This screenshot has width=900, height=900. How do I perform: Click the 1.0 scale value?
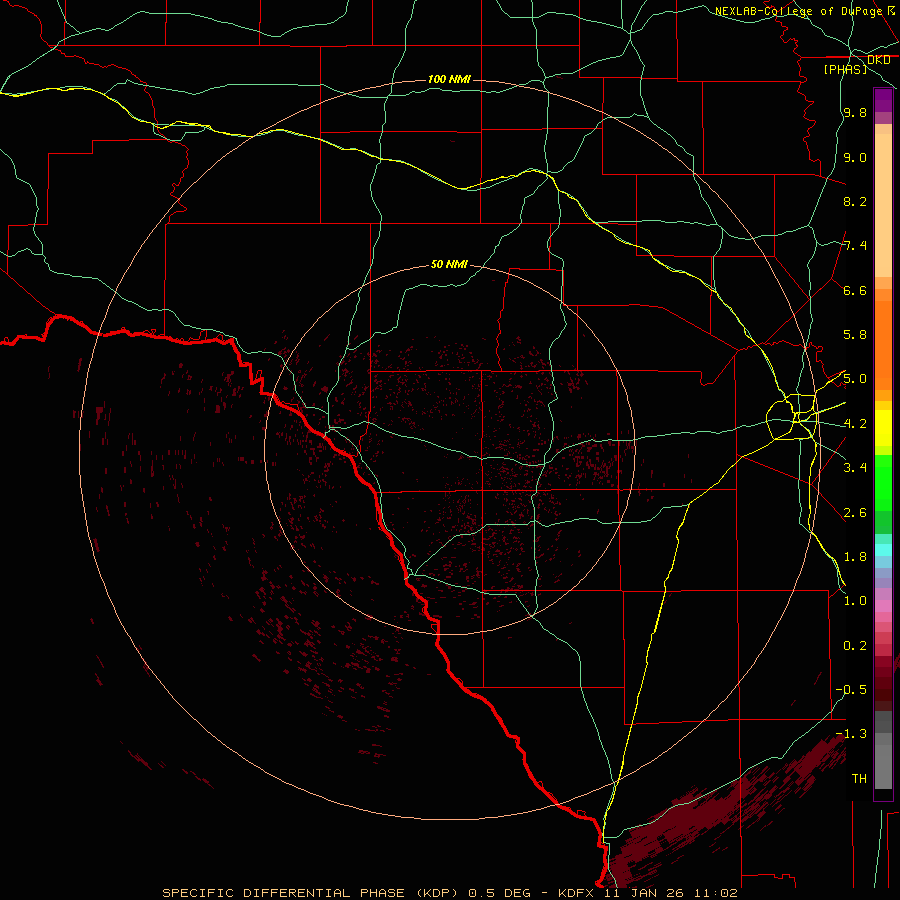(855, 601)
